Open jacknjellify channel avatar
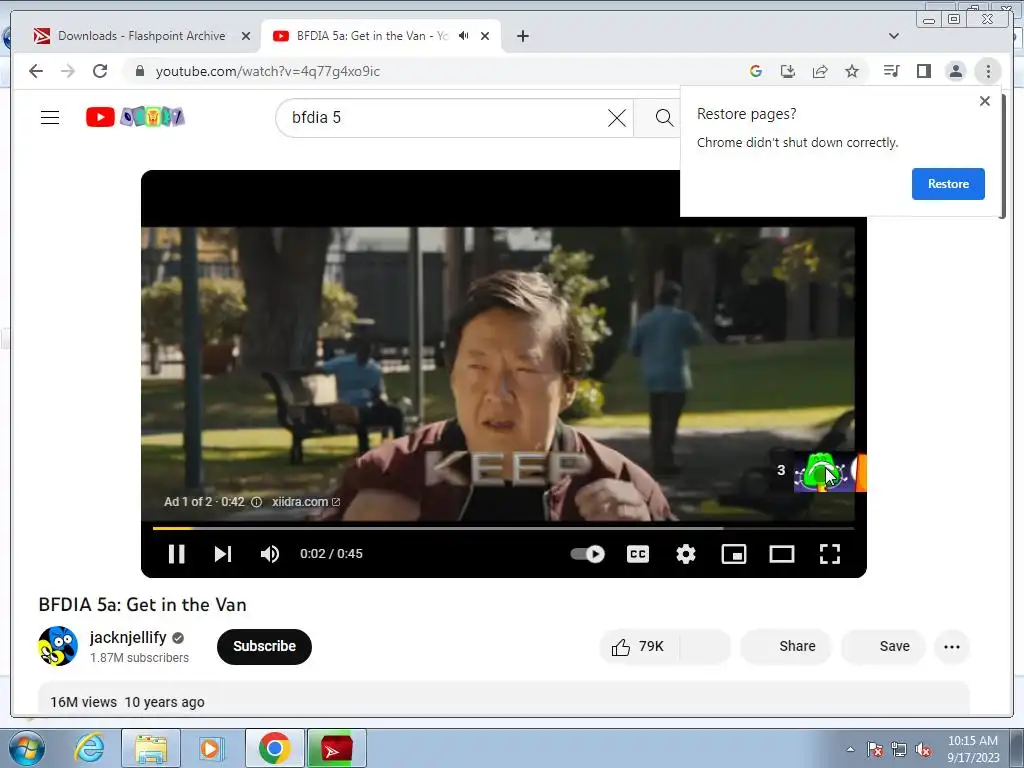This screenshot has width=1024, height=768. [58, 646]
